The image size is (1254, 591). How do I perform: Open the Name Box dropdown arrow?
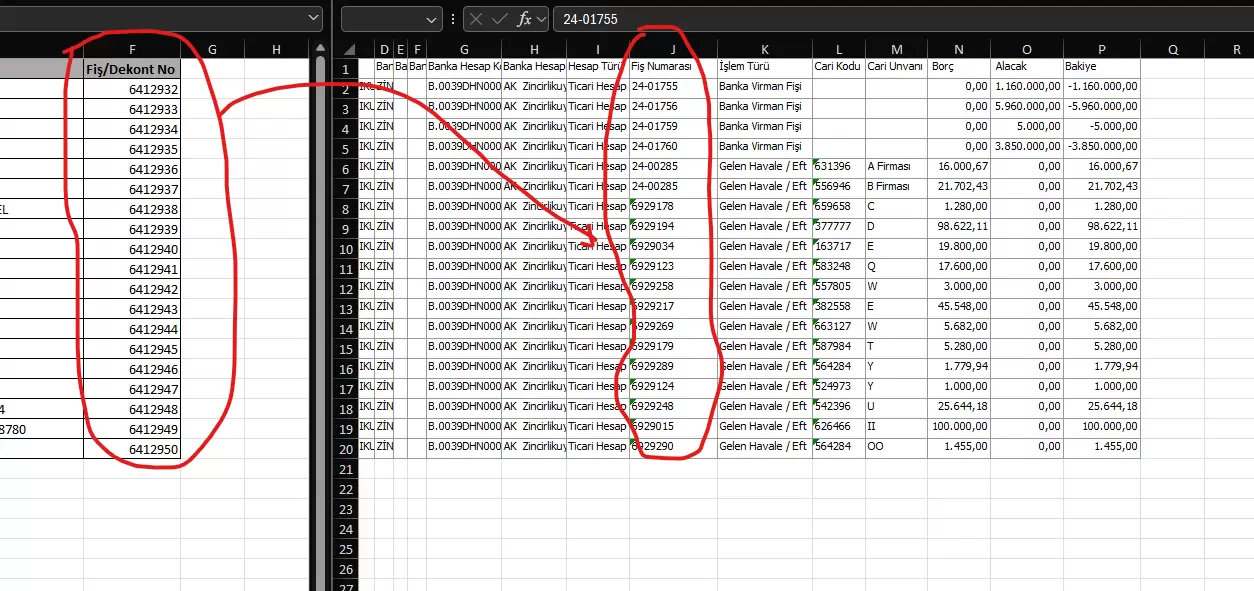[432, 19]
